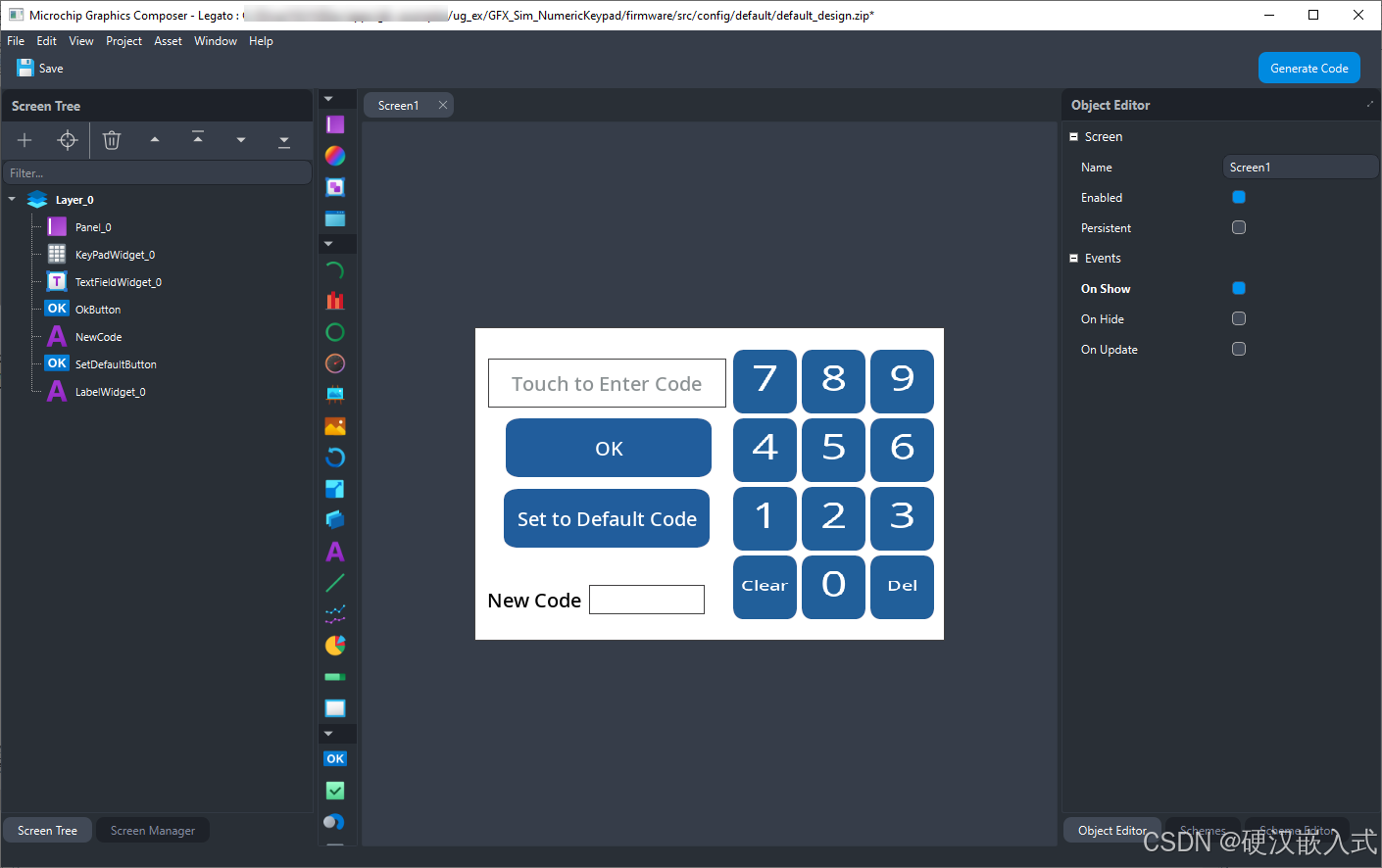Add a new item with the plus icon
1382x868 pixels.
pos(25,140)
